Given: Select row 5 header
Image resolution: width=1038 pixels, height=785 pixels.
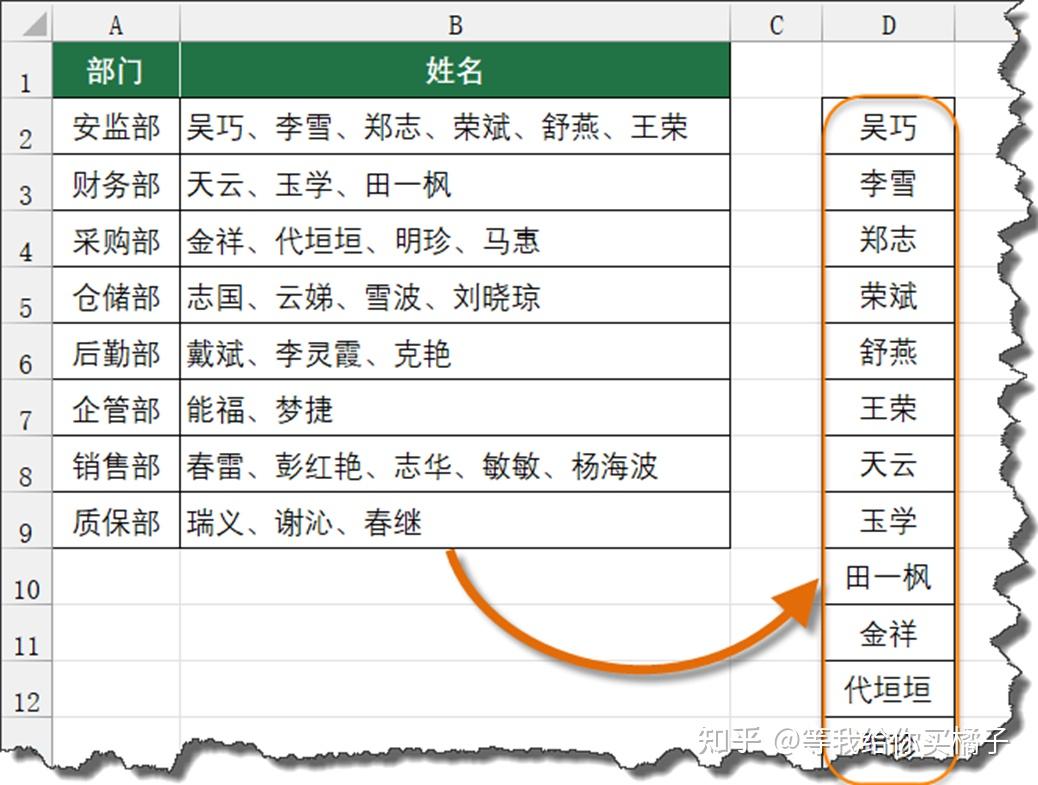Looking at the screenshot, I should coord(26,295).
